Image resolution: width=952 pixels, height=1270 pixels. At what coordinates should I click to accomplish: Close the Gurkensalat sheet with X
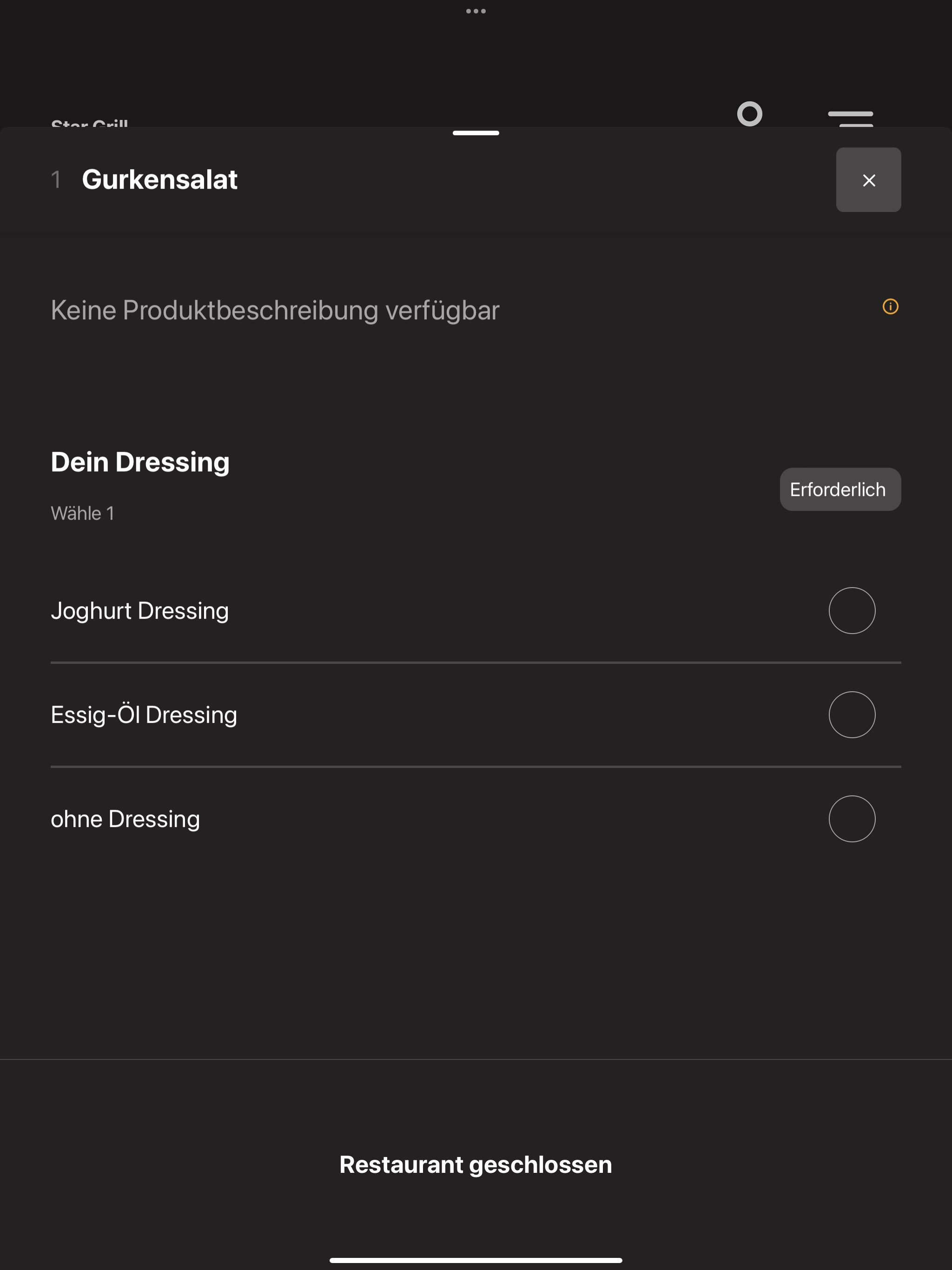click(868, 180)
